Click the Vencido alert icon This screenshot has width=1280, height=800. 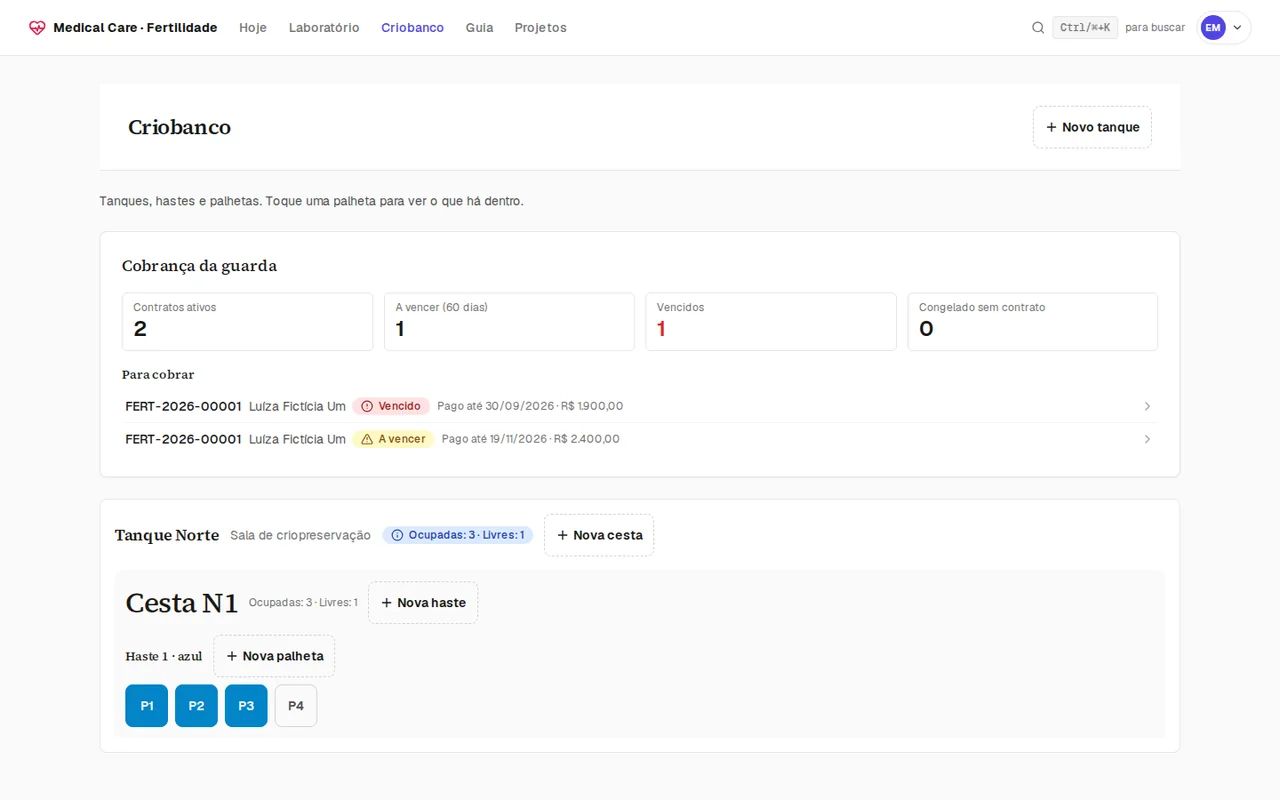(x=367, y=406)
